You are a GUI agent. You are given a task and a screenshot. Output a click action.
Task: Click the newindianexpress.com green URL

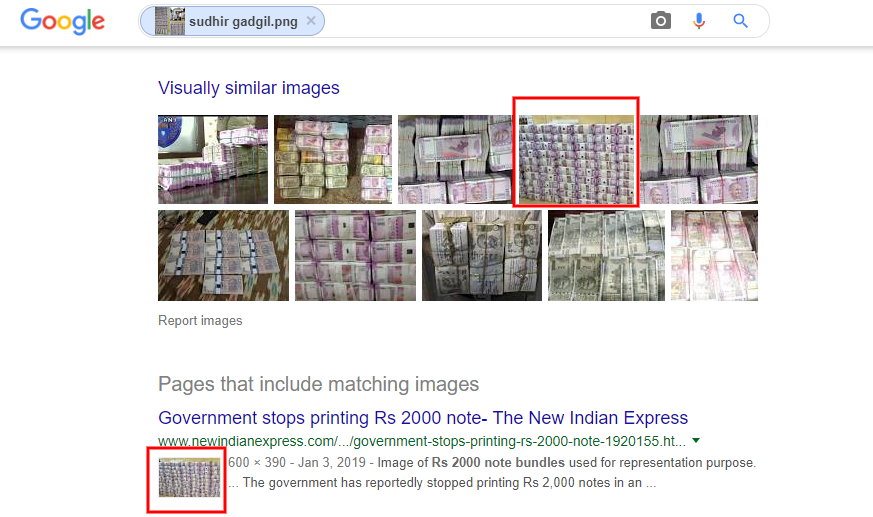coord(421,441)
